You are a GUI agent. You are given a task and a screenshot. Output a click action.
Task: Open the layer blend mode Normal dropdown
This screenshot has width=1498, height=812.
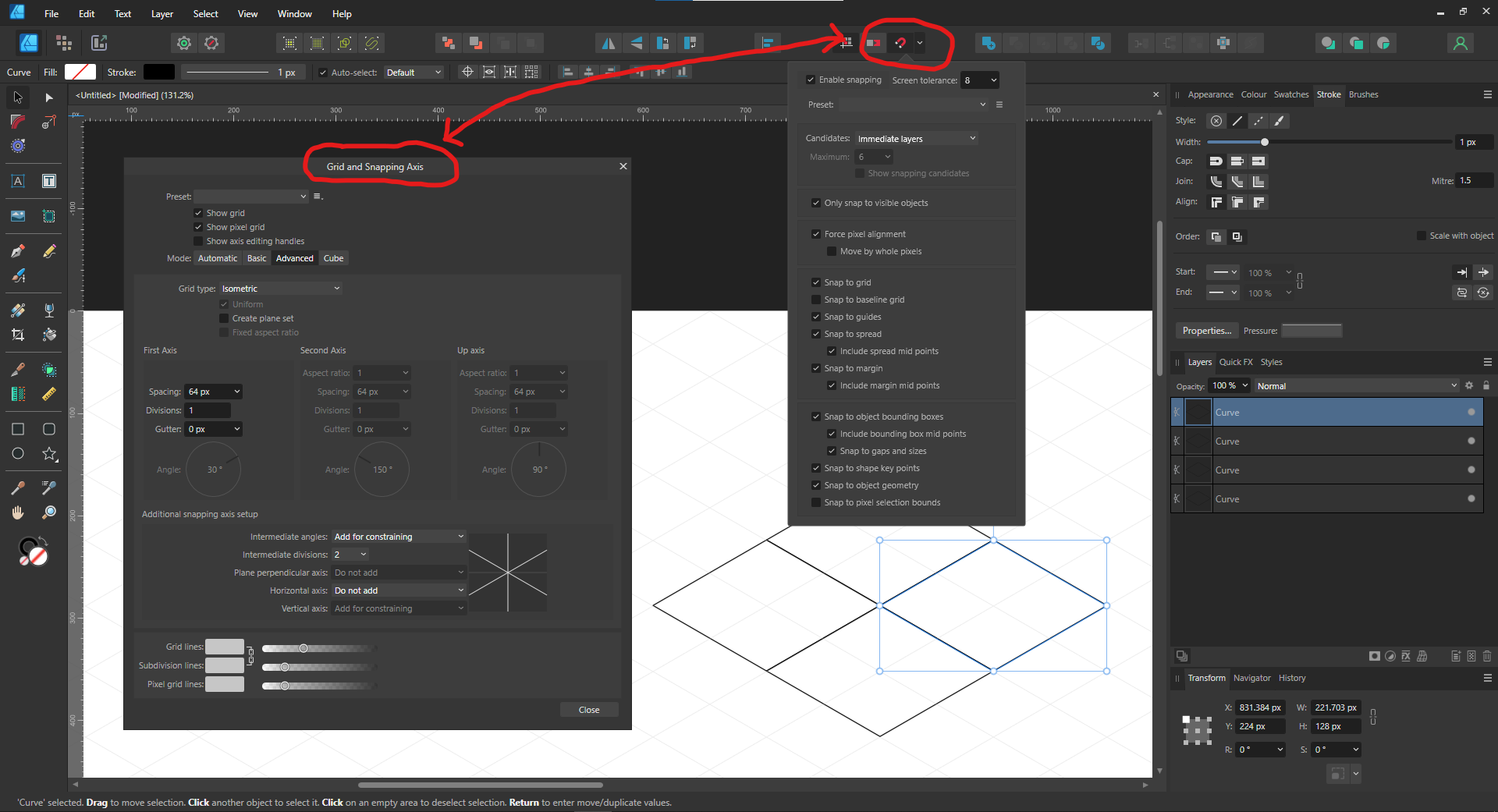[1356, 386]
